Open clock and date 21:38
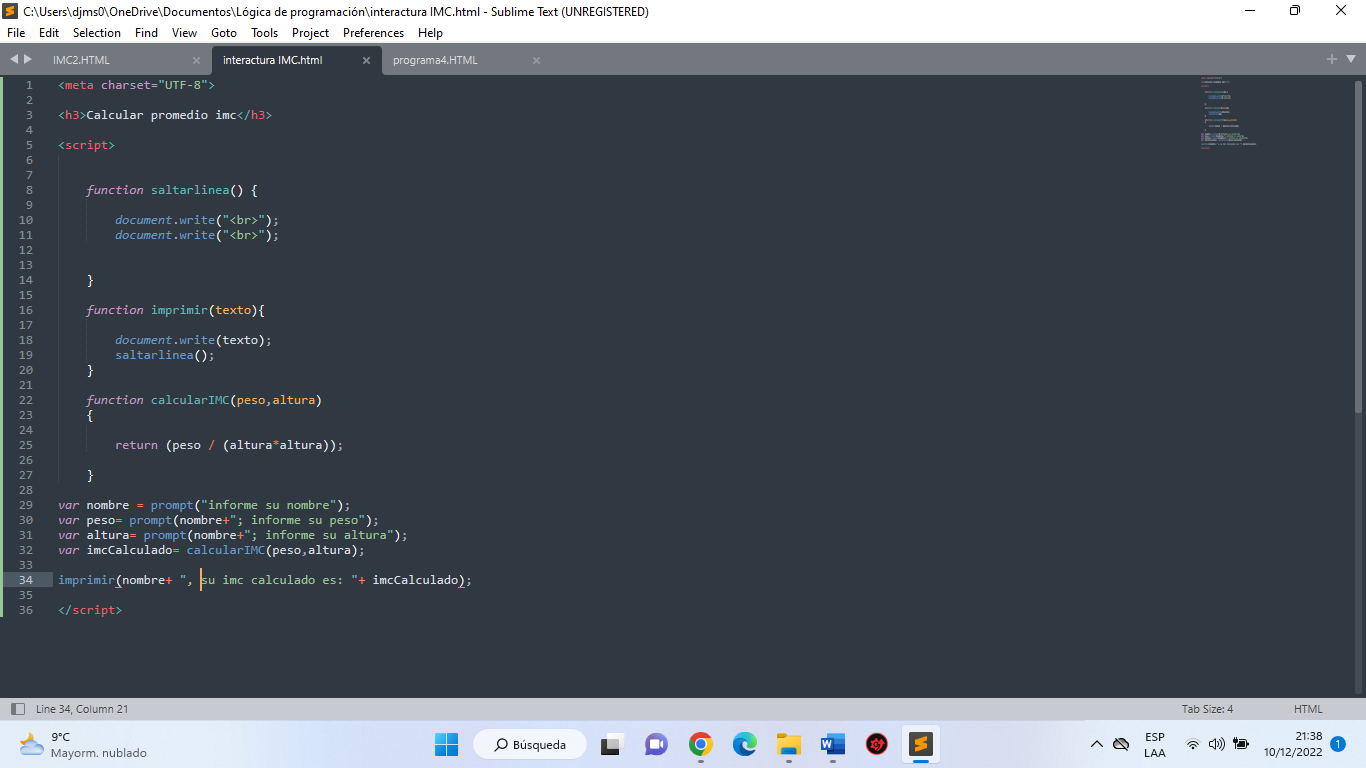Image resolution: width=1366 pixels, height=768 pixels. 1293,744
